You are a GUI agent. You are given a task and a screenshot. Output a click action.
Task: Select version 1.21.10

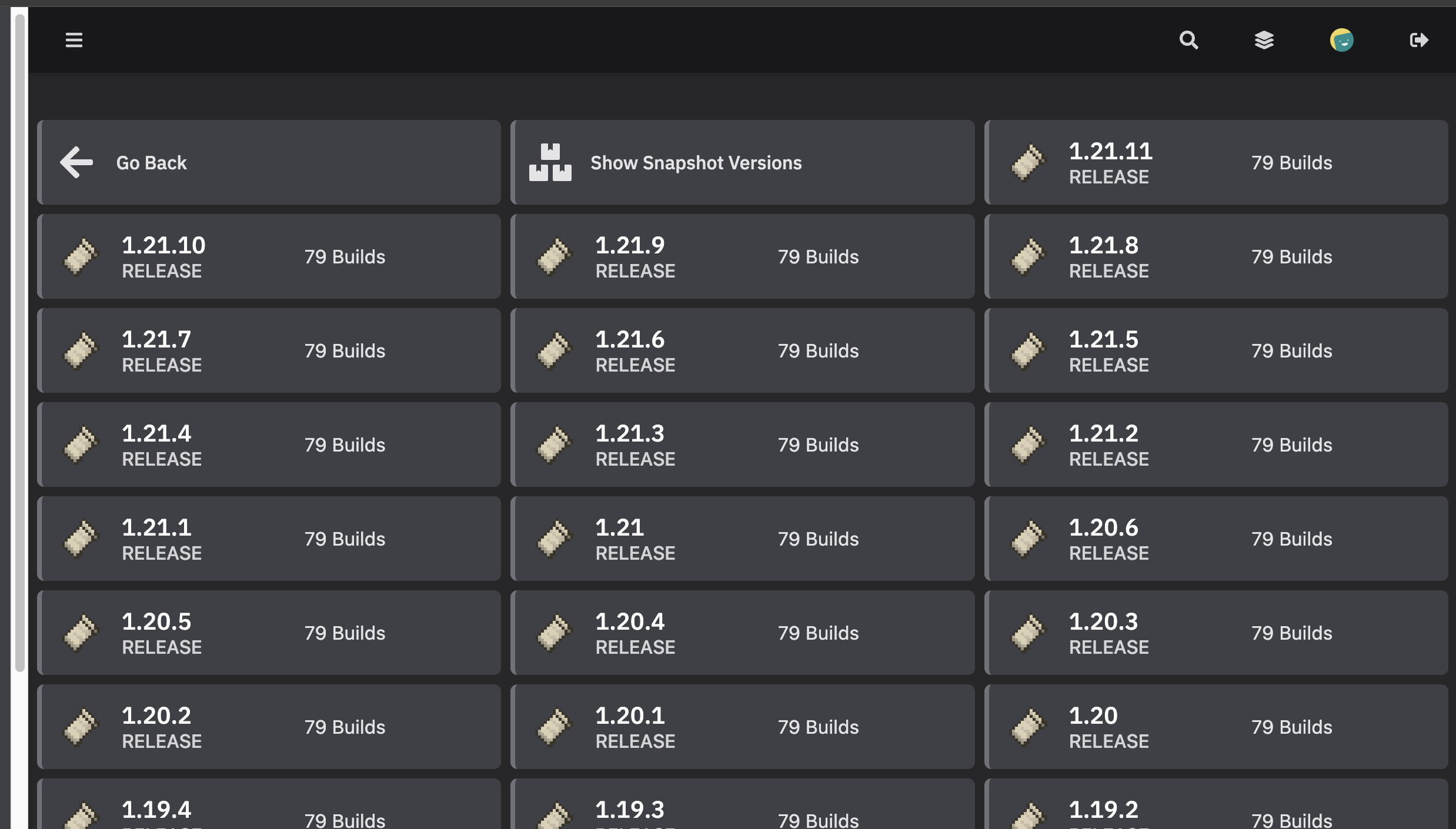[x=269, y=256]
